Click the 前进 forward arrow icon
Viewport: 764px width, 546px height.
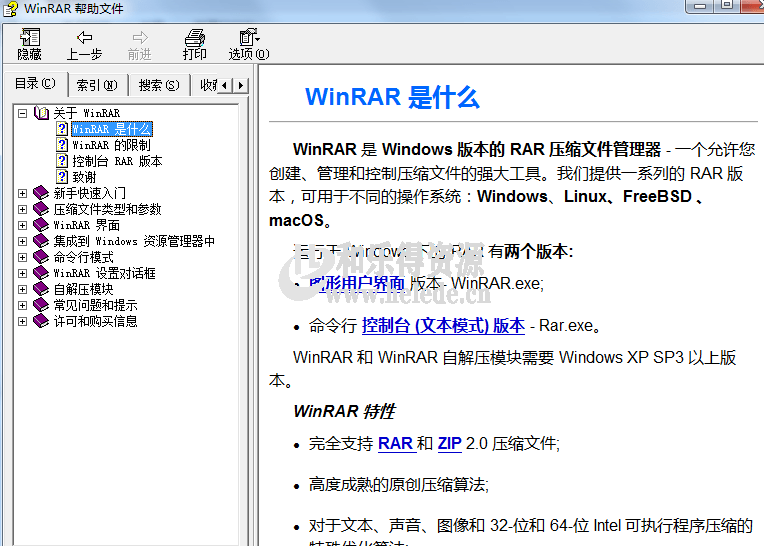click(x=140, y=38)
